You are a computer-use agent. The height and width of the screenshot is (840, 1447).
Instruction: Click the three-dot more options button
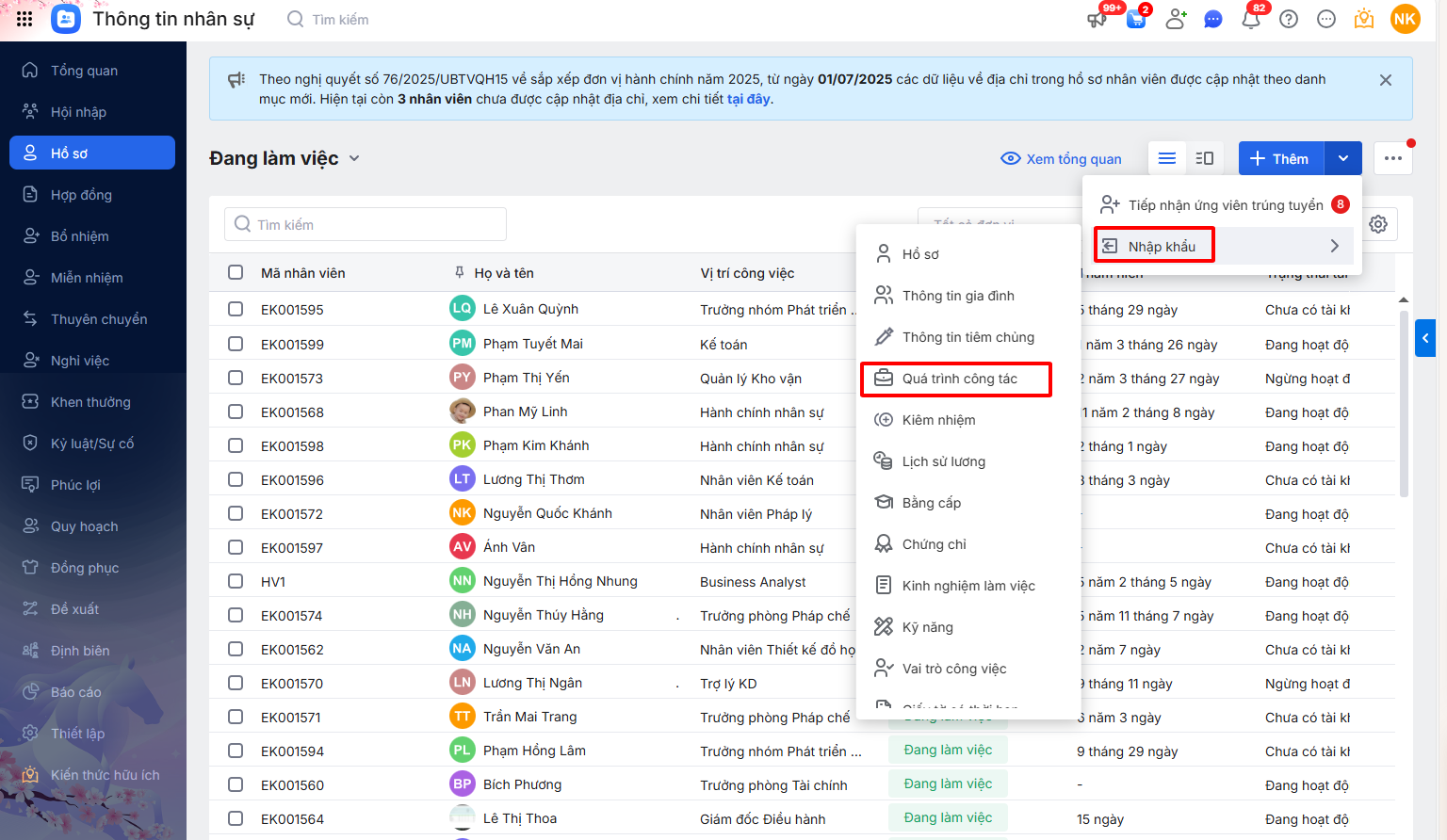tap(1393, 158)
